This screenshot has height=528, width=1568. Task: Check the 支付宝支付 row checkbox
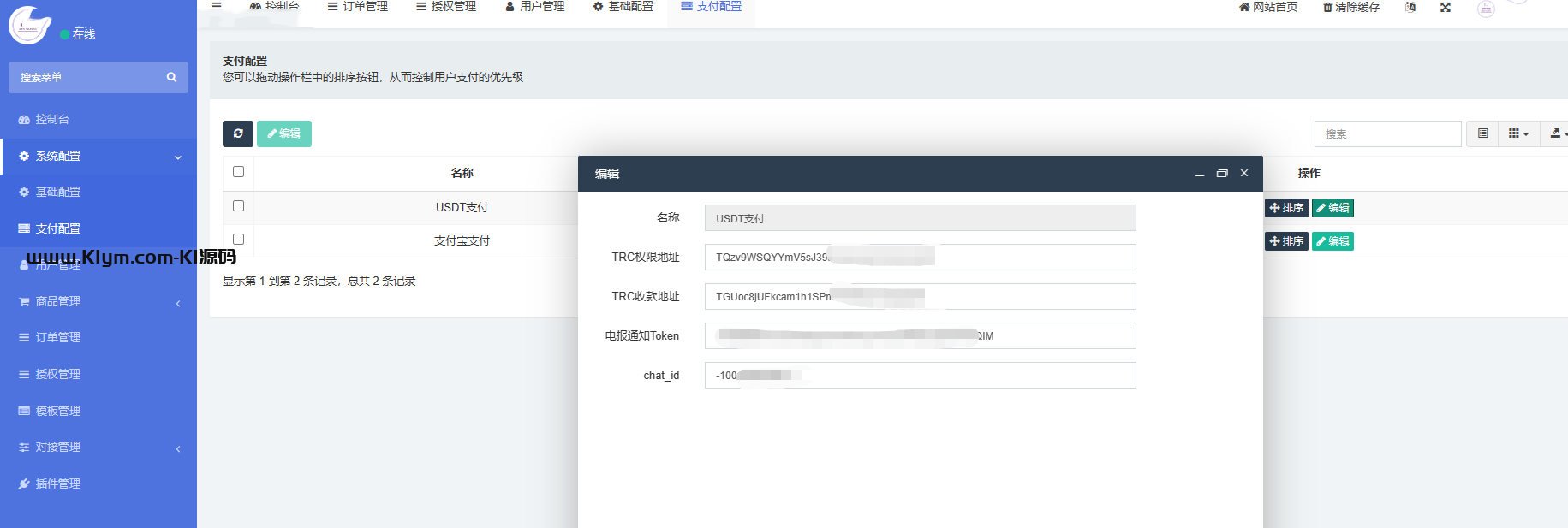(x=238, y=240)
